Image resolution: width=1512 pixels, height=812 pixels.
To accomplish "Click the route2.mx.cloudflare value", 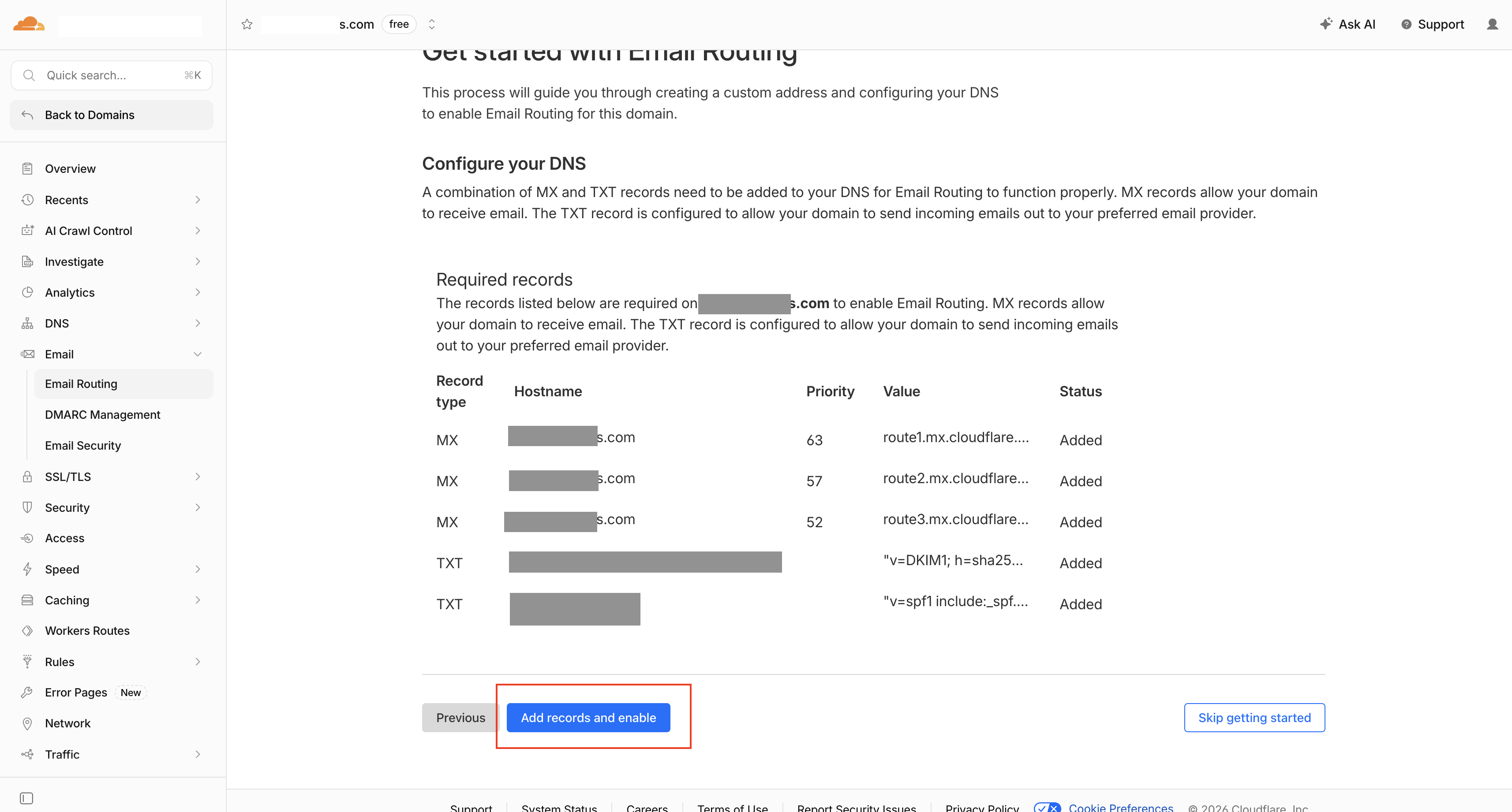I will (x=955, y=479).
